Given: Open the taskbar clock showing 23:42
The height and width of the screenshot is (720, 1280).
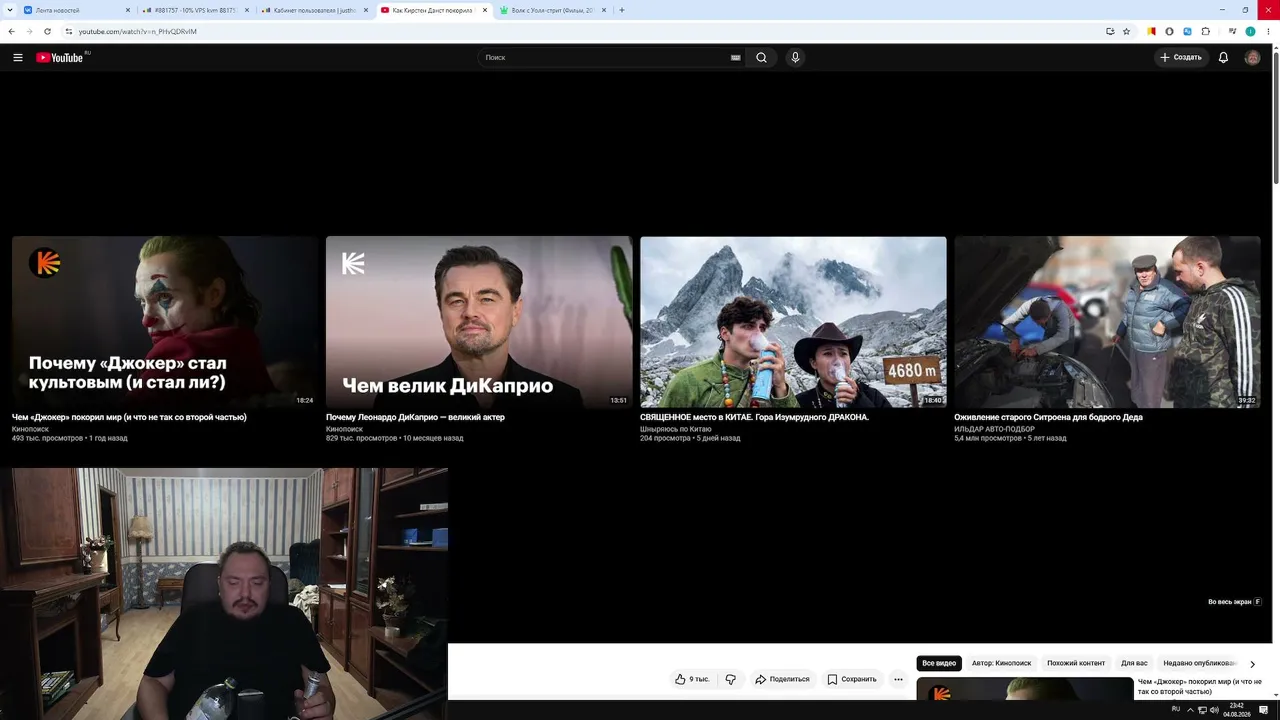Looking at the screenshot, I should point(1237,710).
